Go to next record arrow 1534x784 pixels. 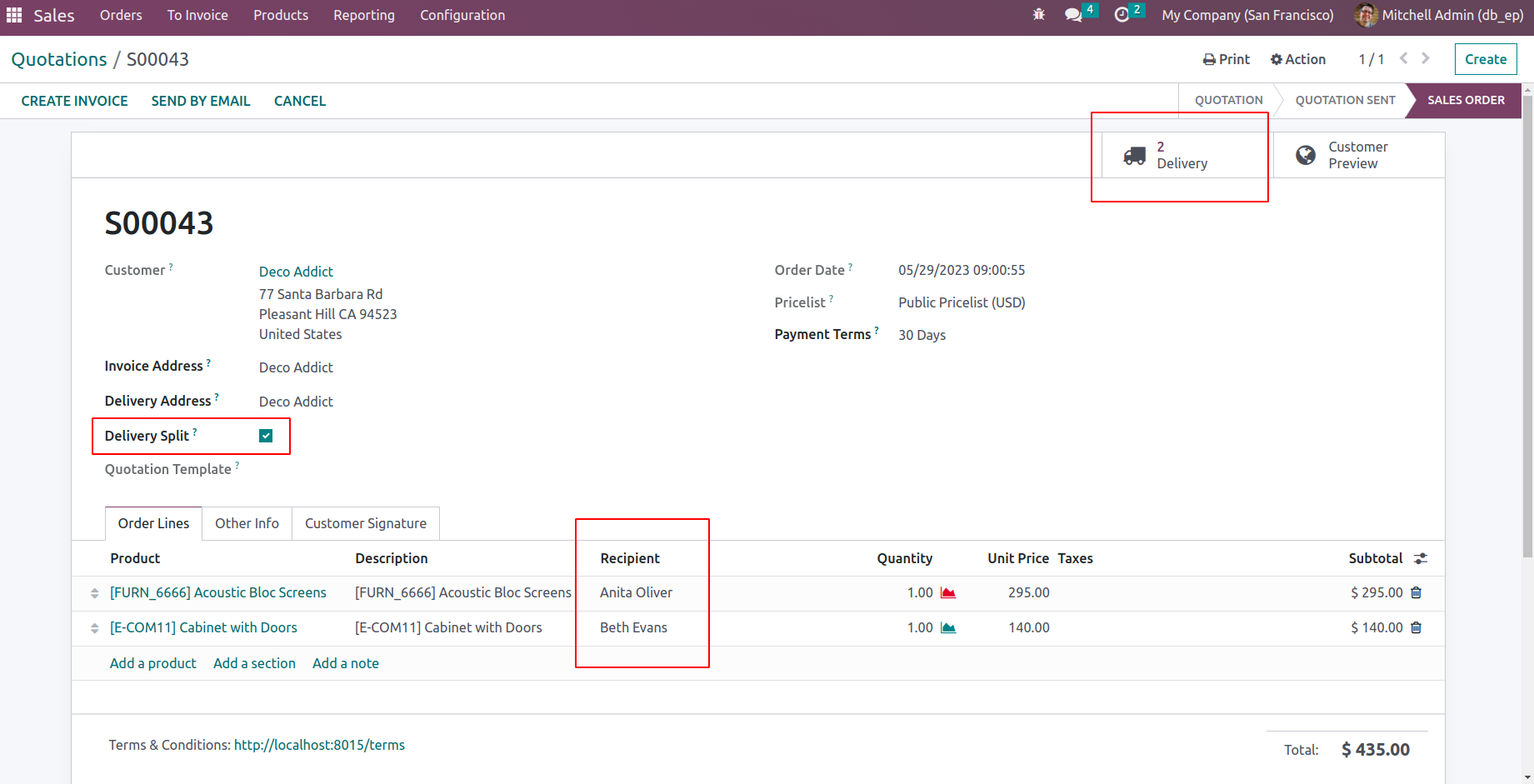1426,58
